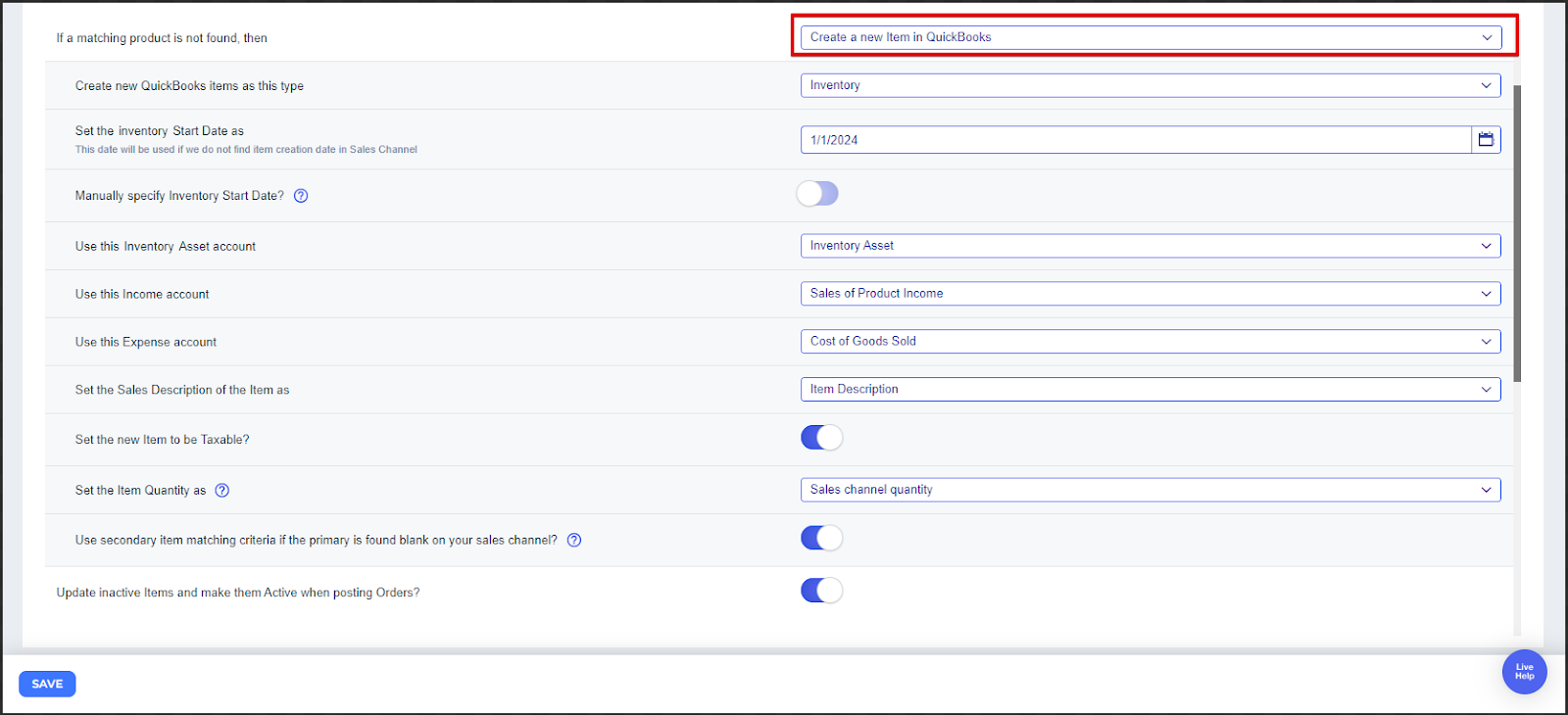Expand the Item Description dropdown
The height and width of the screenshot is (715, 1568).
click(x=1151, y=390)
